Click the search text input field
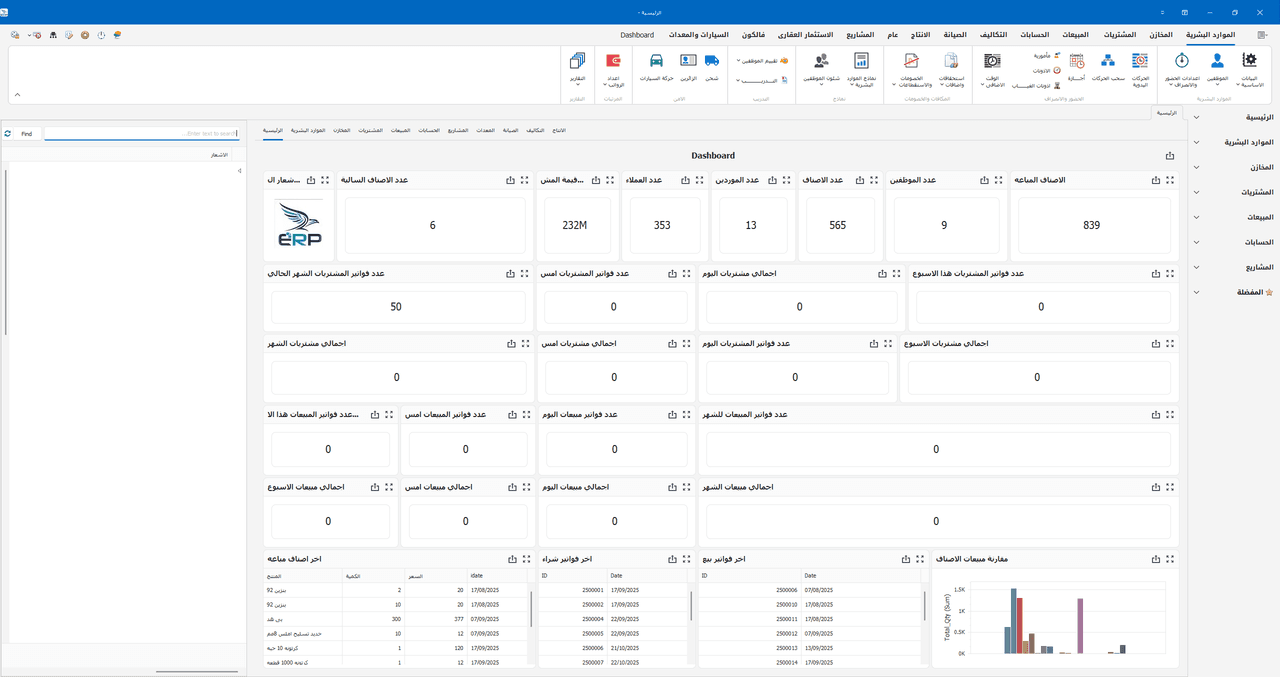Image resolution: width=1280 pixels, height=677 pixels. coord(142,133)
